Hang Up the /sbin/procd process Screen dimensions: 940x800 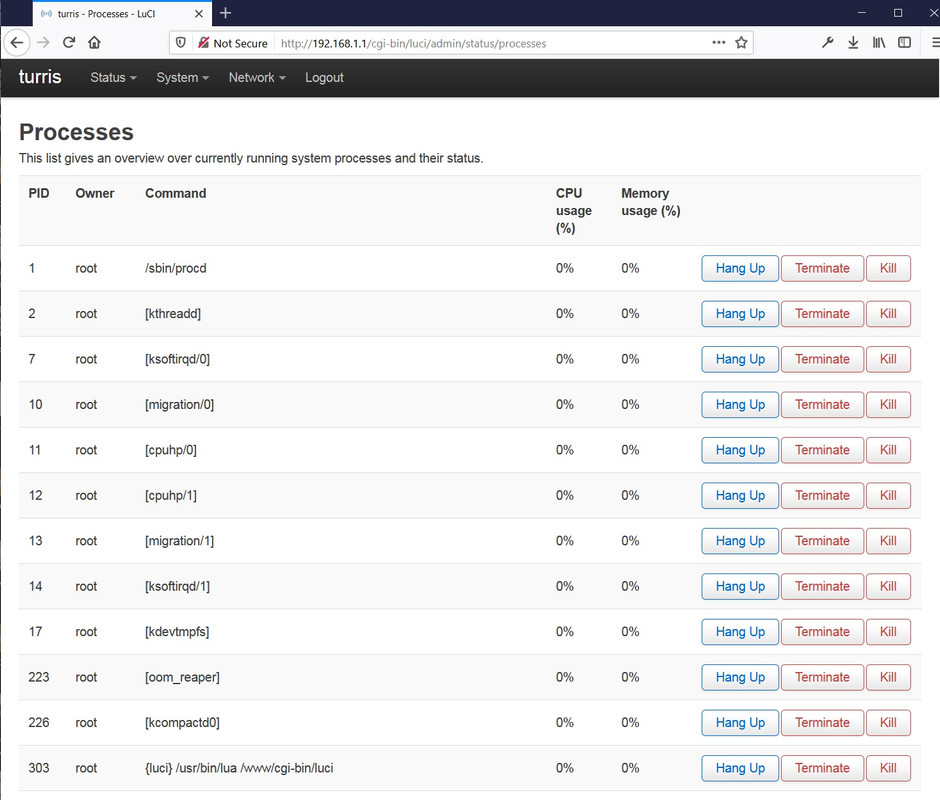[740, 268]
